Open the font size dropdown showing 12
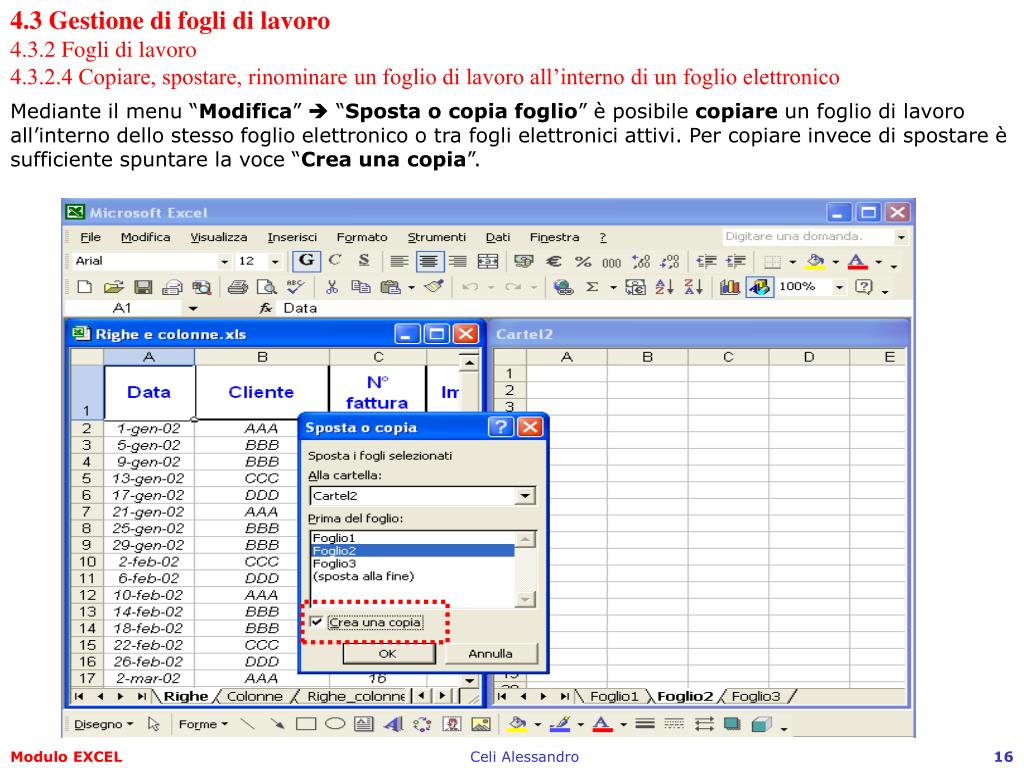1024x768 pixels. point(275,262)
